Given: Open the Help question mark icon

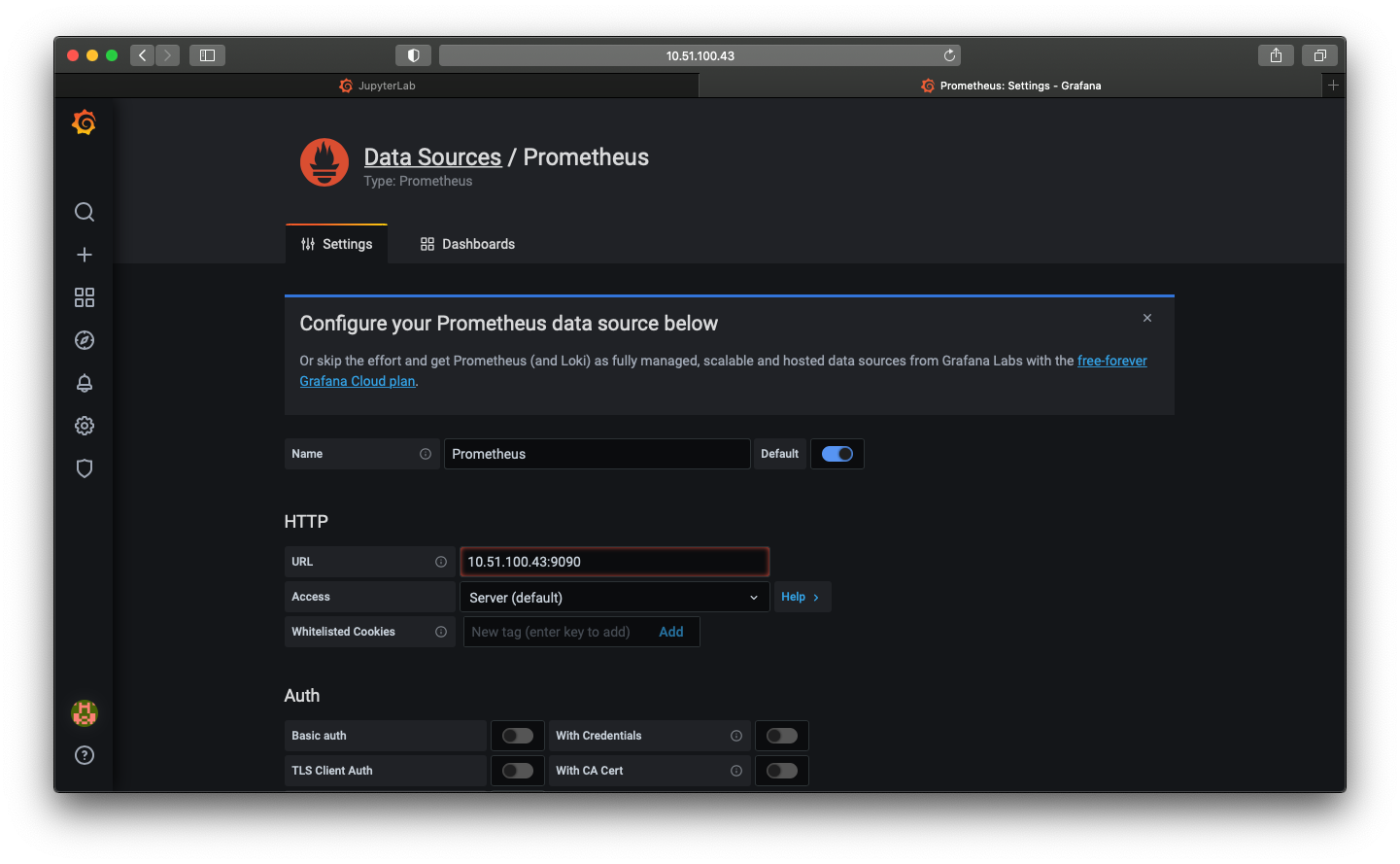Looking at the screenshot, I should [x=85, y=755].
